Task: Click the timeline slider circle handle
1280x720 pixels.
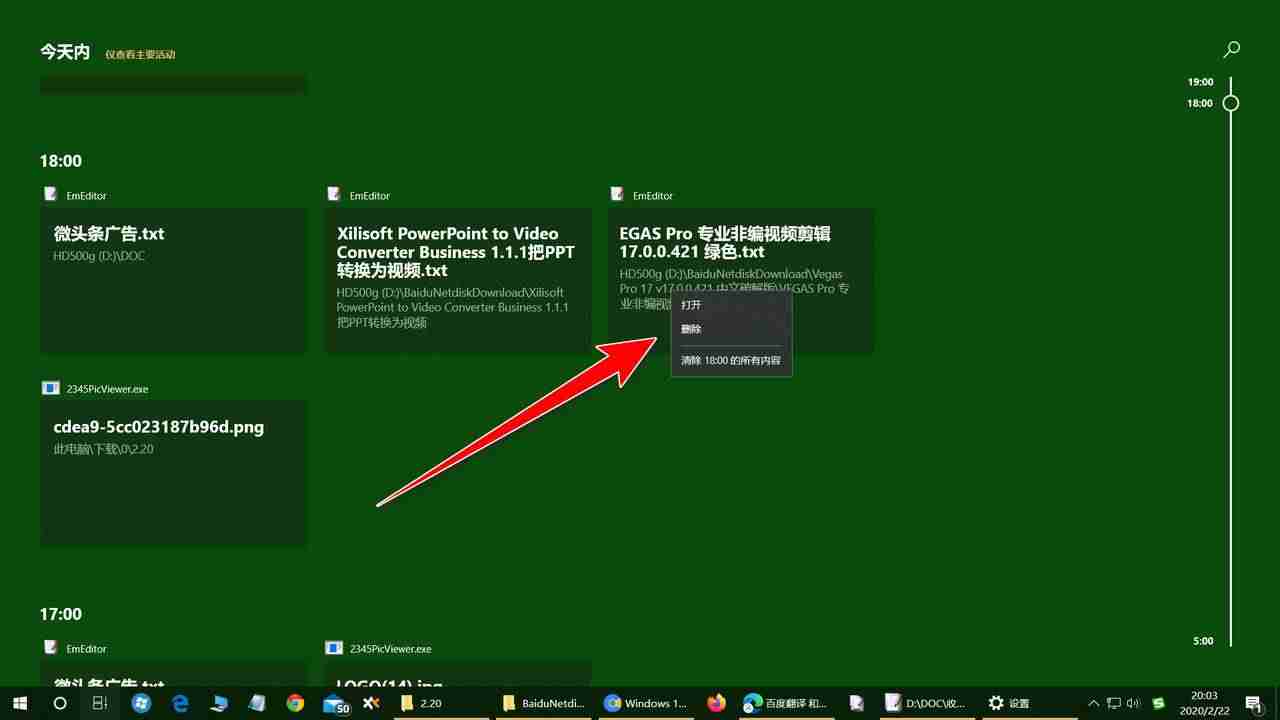Action: 1231,103
